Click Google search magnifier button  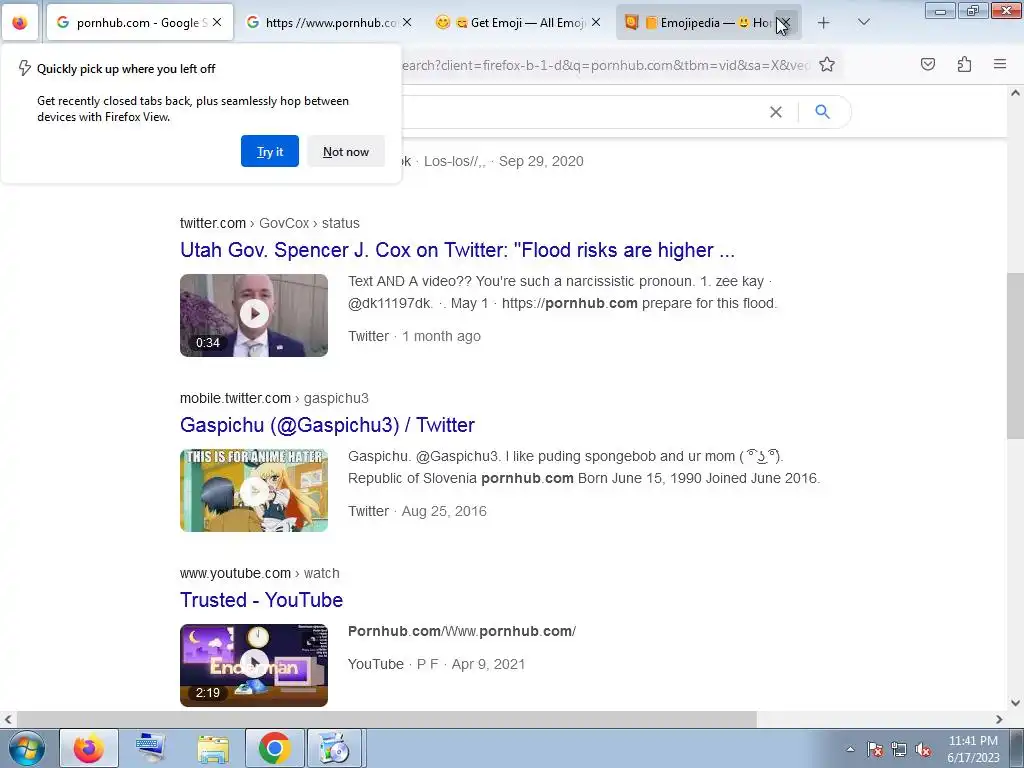point(822,112)
